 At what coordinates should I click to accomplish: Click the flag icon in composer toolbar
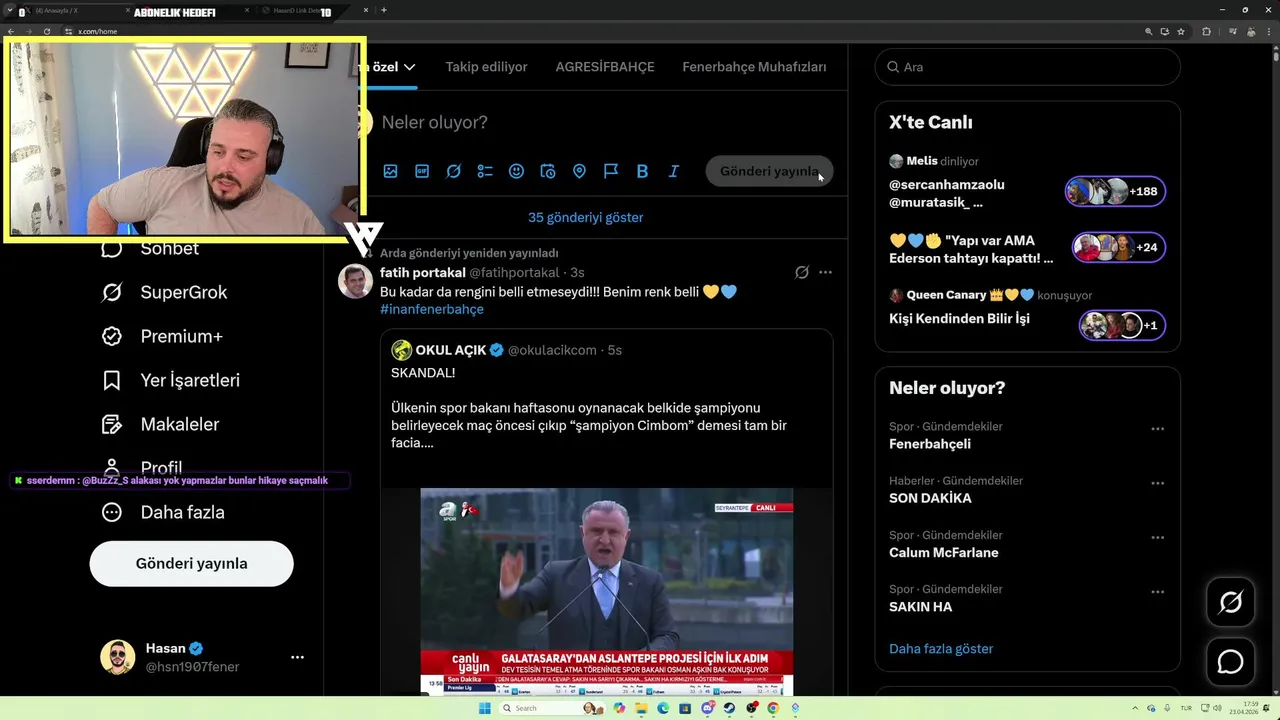pyautogui.click(x=611, y=171)
